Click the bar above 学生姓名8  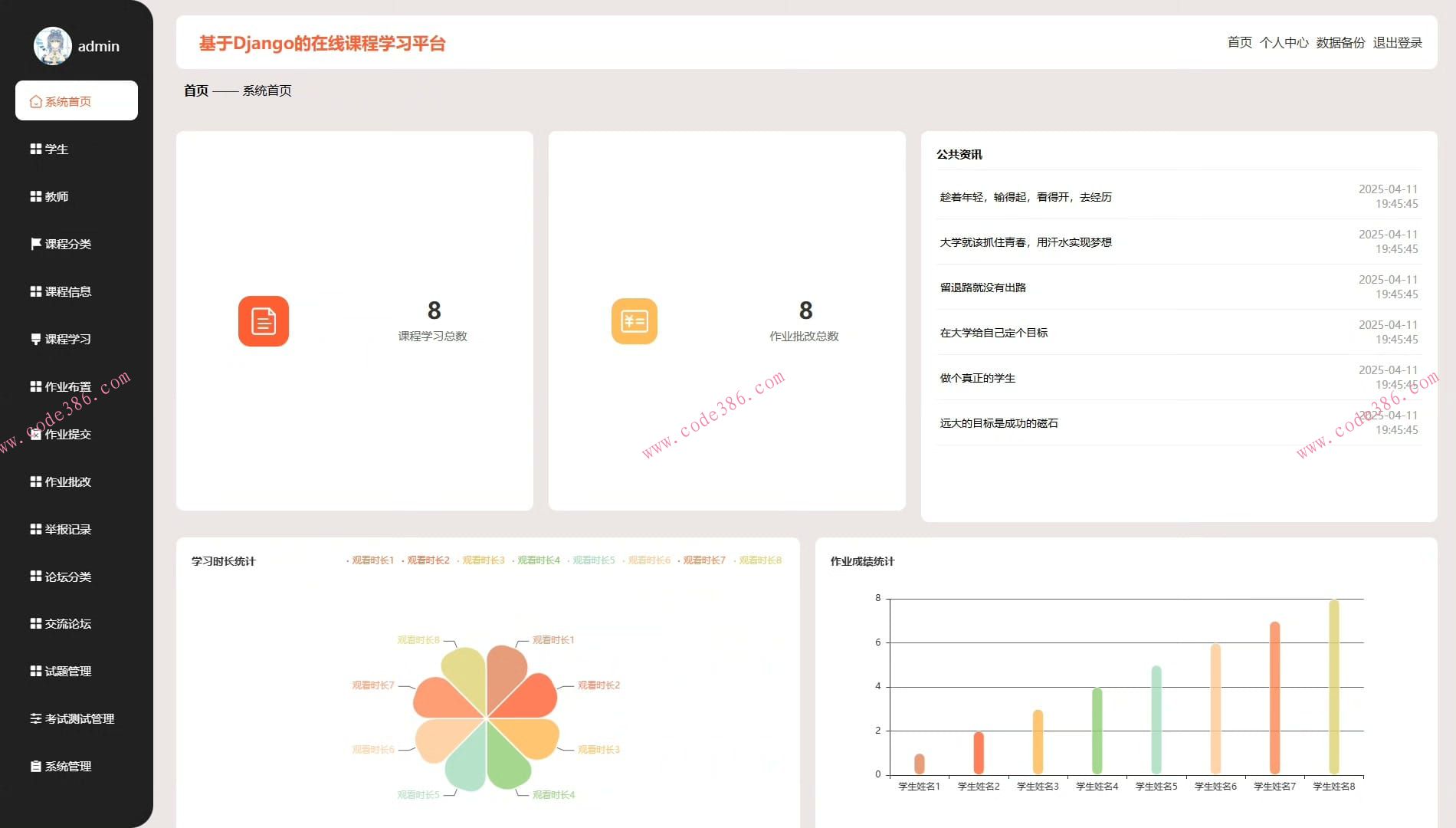(x=1334, y=687)
